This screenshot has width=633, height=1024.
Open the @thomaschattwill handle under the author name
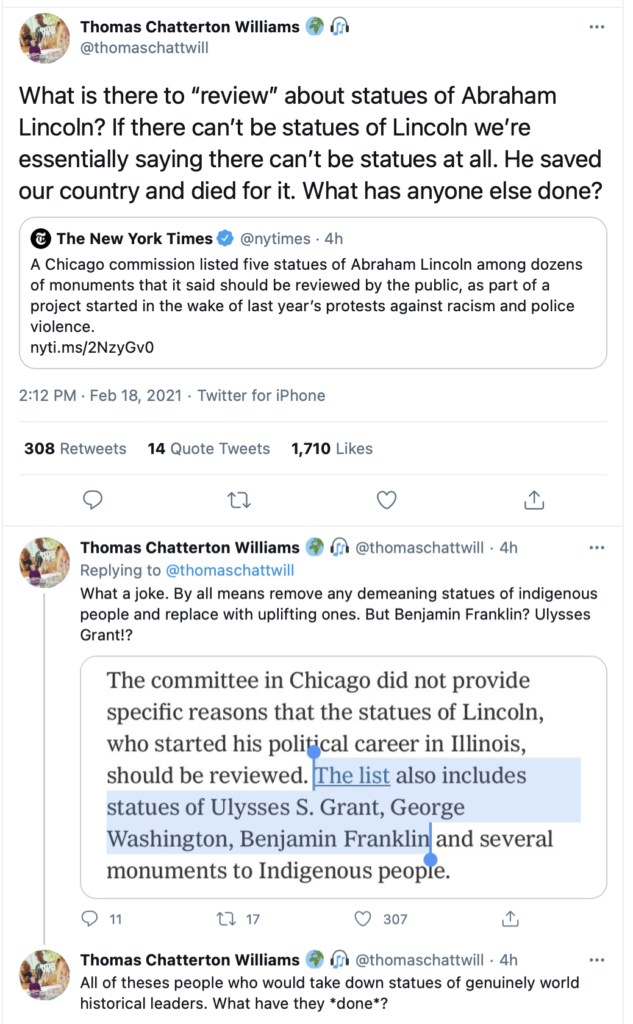[144, 48]
